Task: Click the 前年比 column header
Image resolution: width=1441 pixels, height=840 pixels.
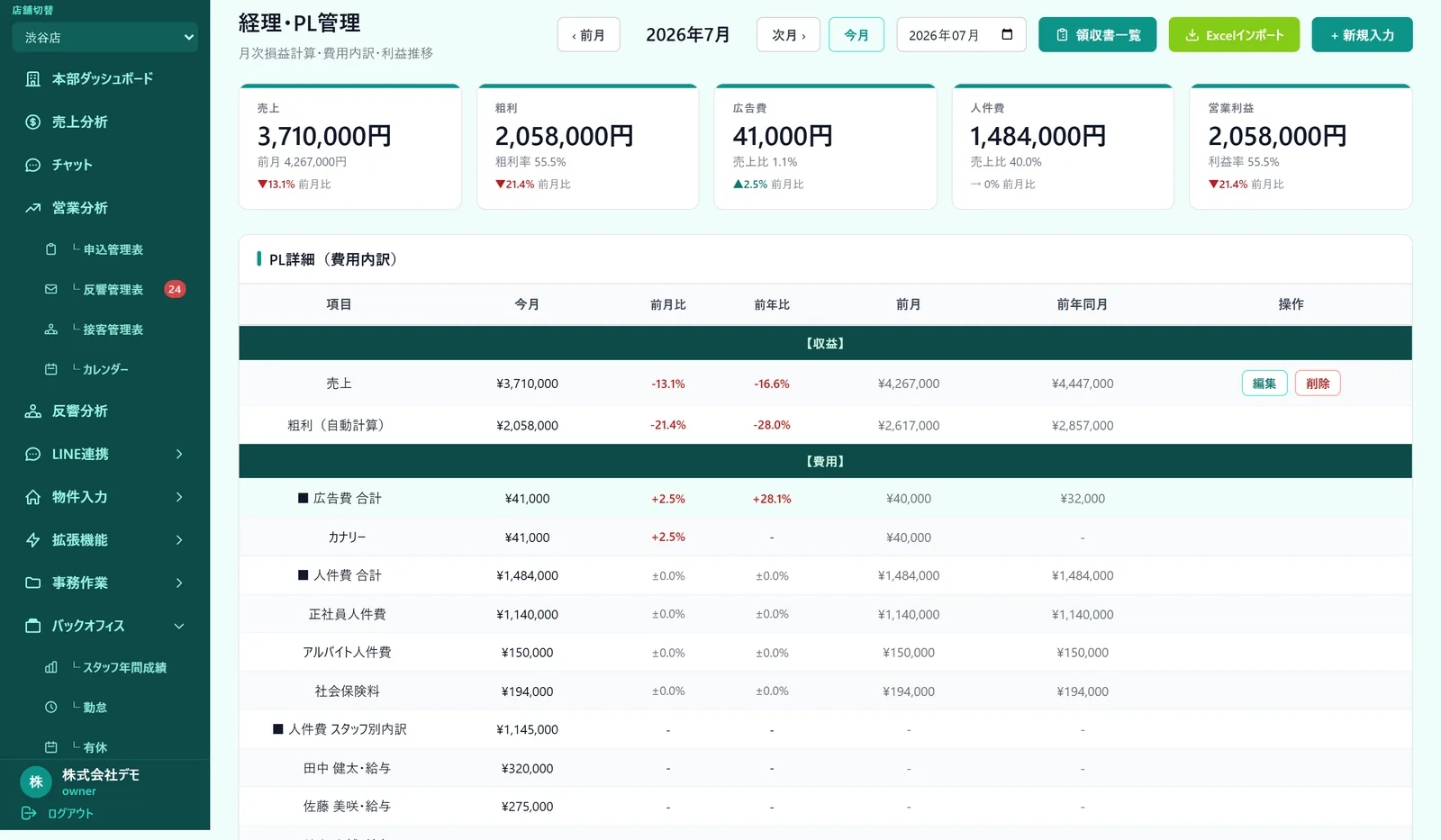Action: pyautogui.click(x=772, y=304)
